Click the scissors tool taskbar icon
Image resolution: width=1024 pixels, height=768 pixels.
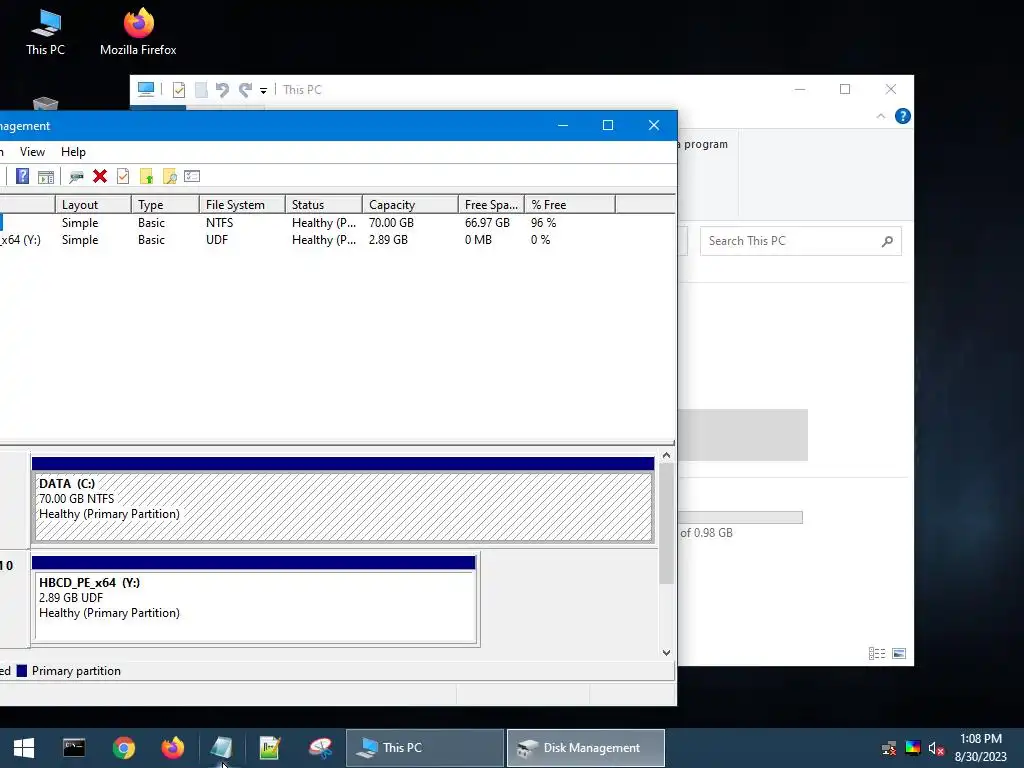(x=320, y=748)
